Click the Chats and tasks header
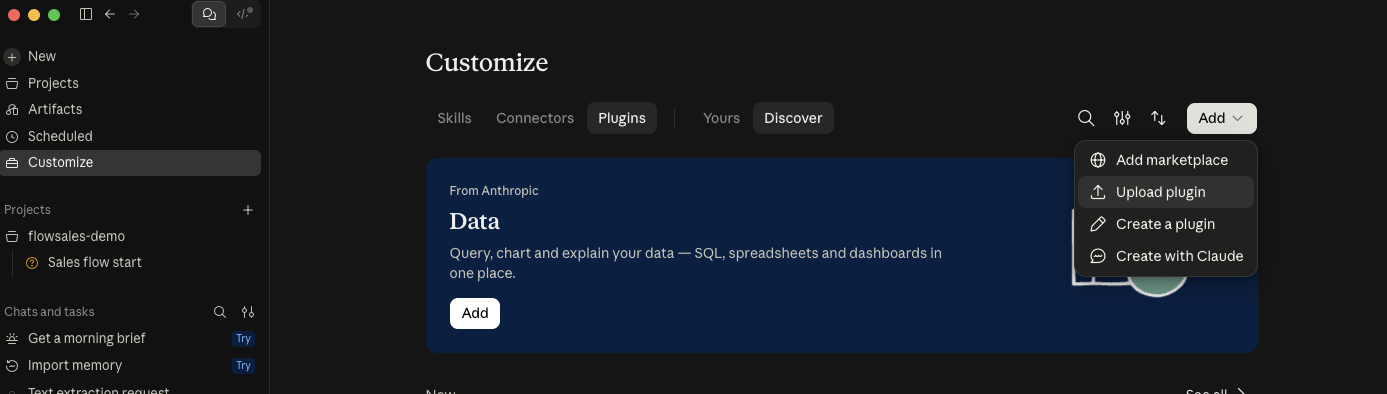This screenshot has width=1387, height=394. (49, 312)
